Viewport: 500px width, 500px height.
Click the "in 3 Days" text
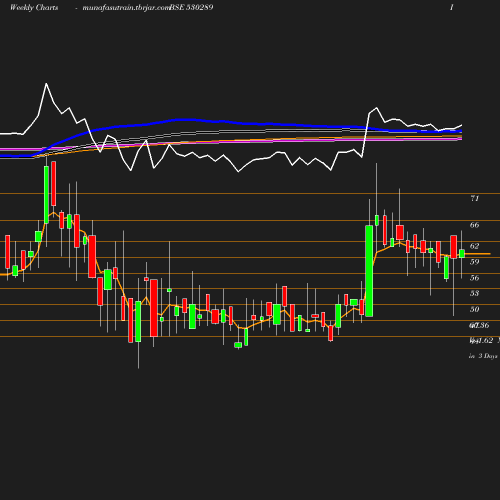pyautogui.click(x=483, y=356)
